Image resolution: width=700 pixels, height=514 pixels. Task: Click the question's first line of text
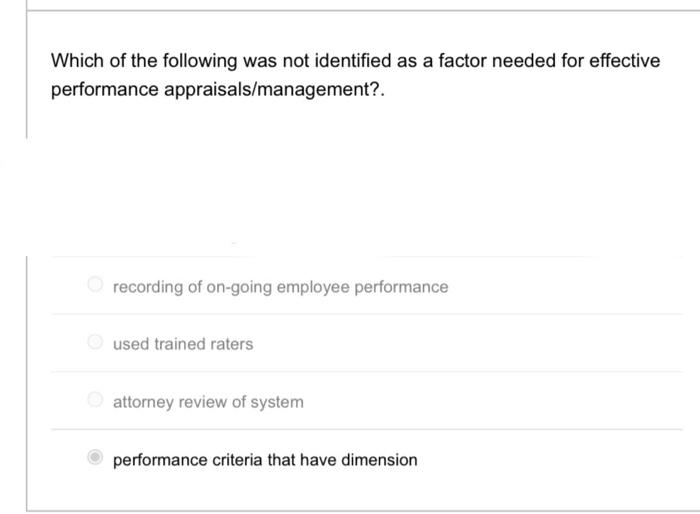(x=355, y=61)
